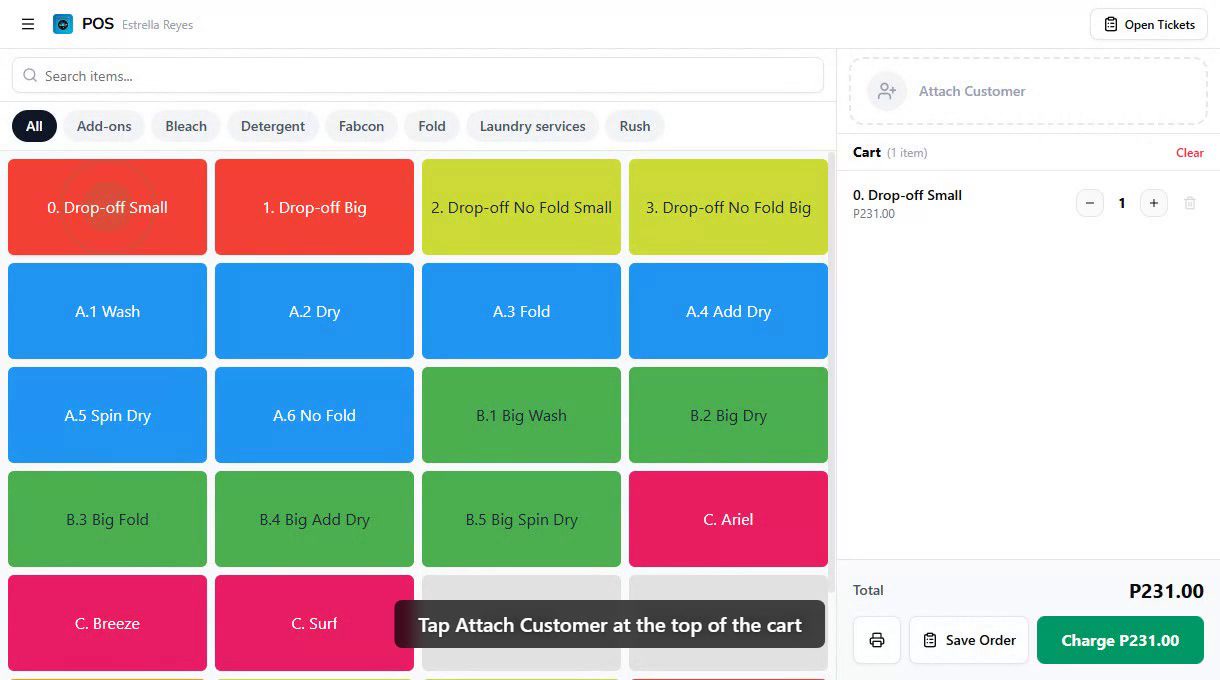Click the Cart (1 item) heading
This screenshot has height=680, width=1220.
click(890, 153)
